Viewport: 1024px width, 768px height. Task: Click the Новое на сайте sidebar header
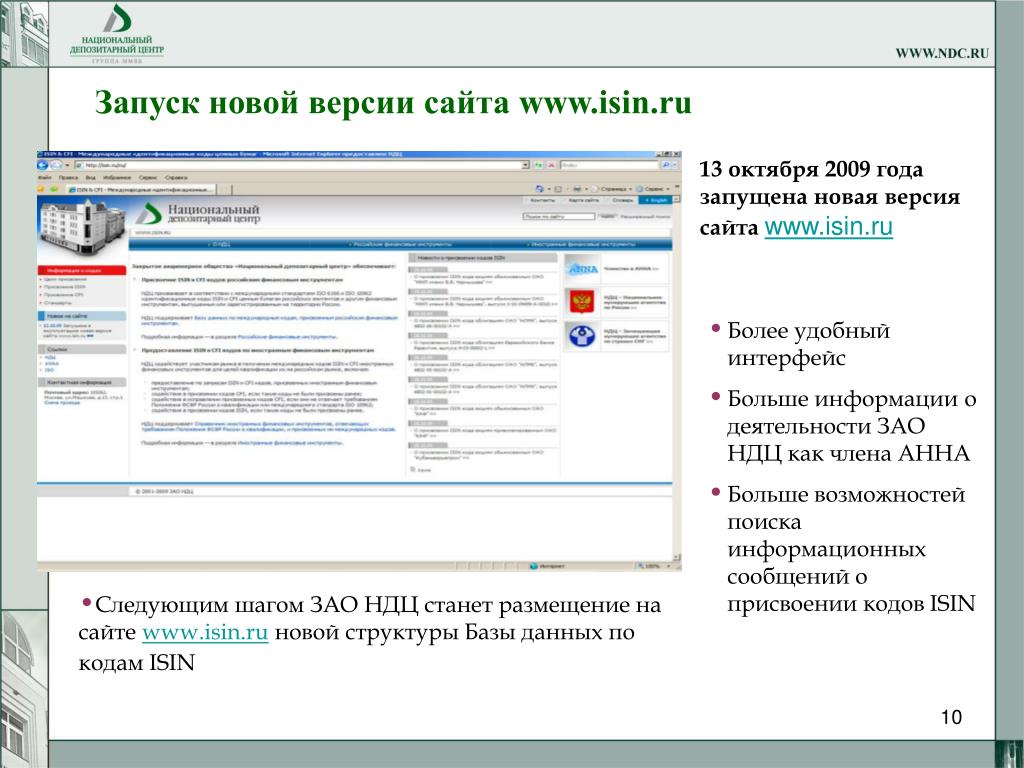82,316
